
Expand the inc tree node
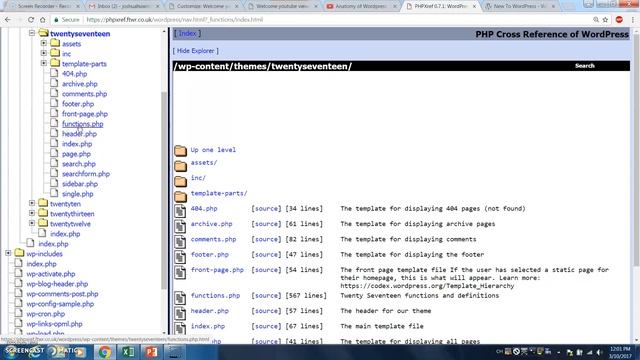(44, 53)
